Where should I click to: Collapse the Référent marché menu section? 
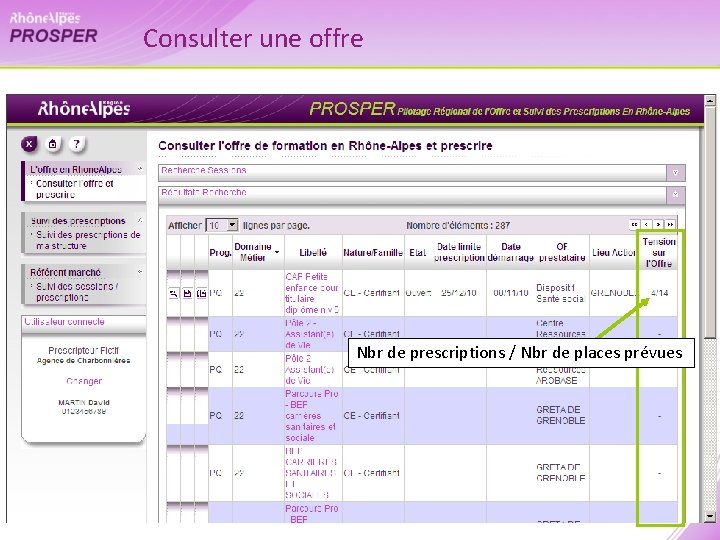point(140,272)
